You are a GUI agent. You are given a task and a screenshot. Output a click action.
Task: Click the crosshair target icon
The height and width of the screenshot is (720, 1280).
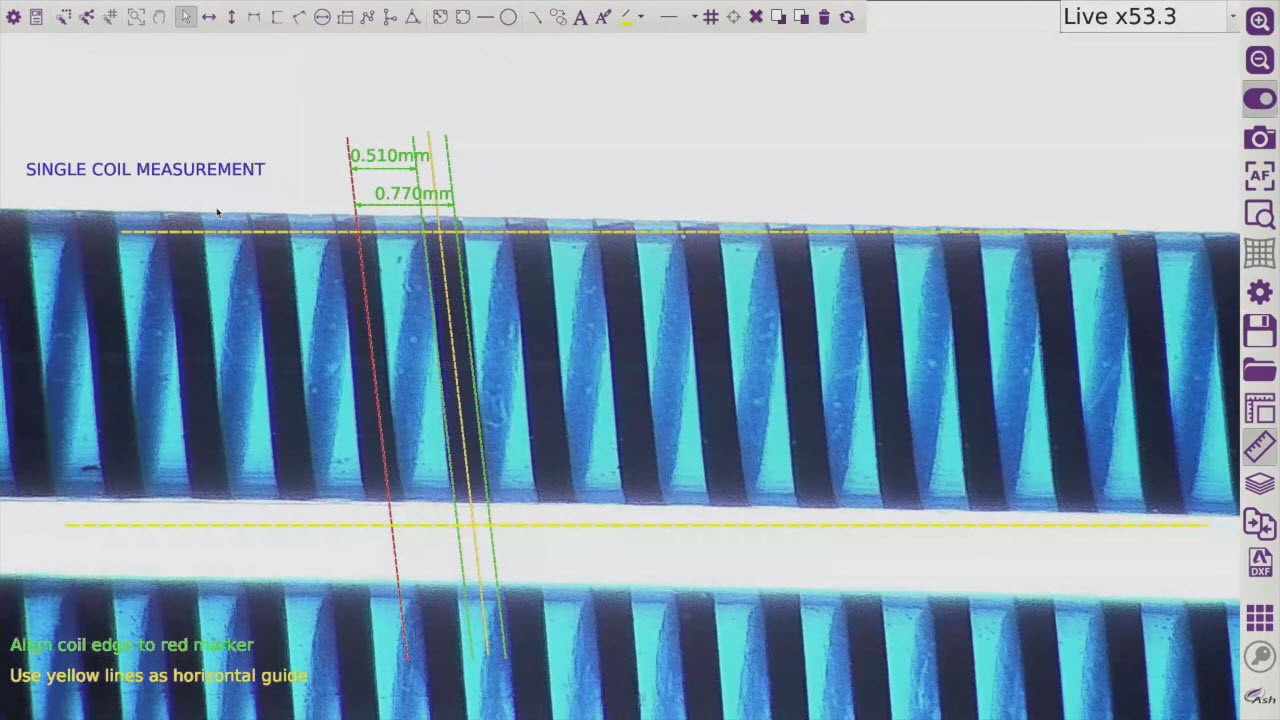coord(733,17)
